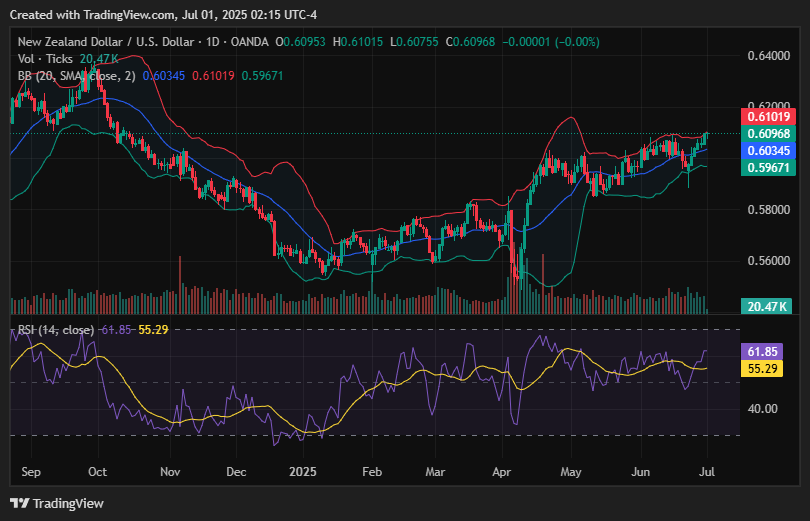Click the 20.47K volume axis tag
Image resolution: width=810 pixels, height=521 pixels.
pos(767,307)
